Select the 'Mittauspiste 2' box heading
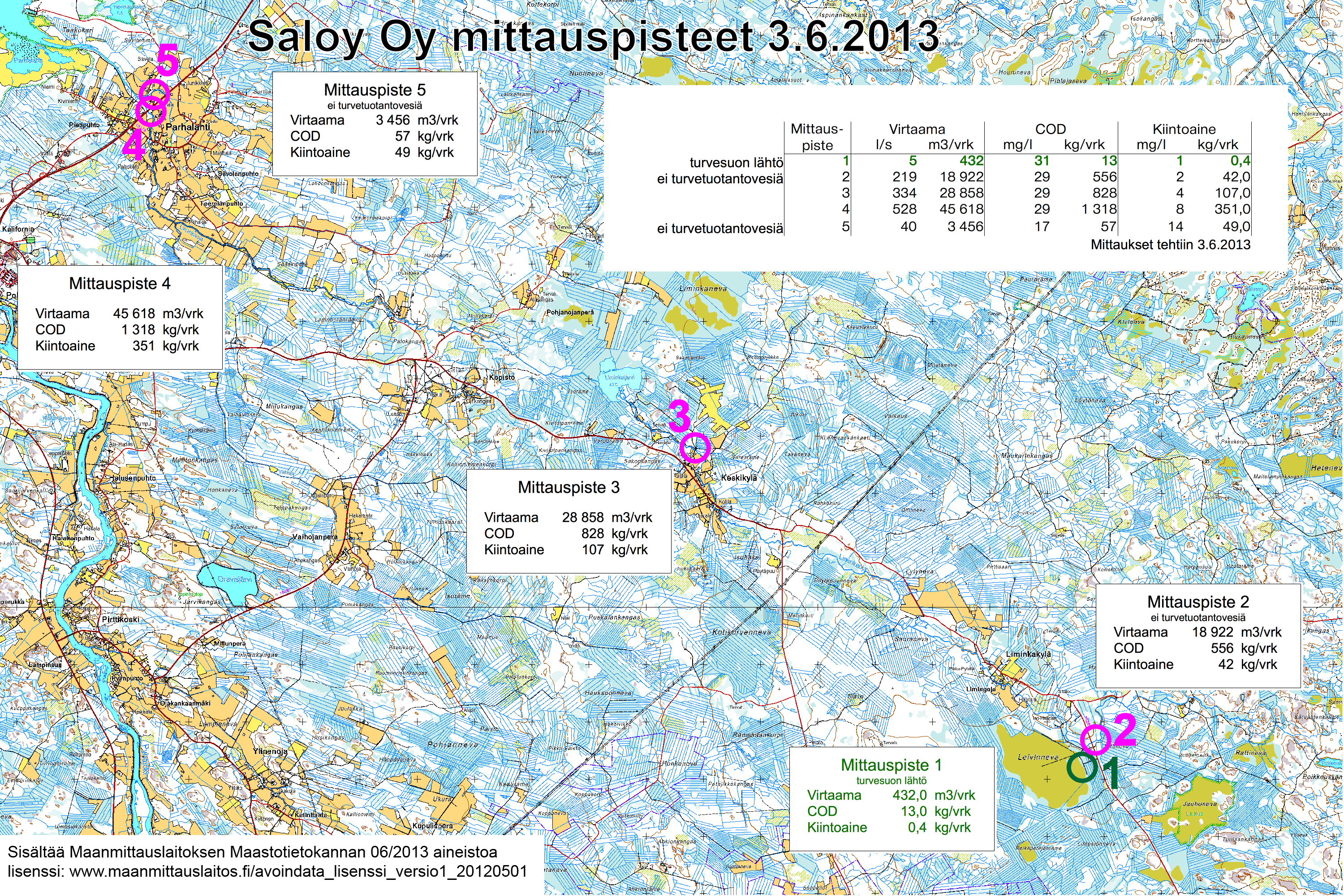Screen dimensions: 1344x896 click(1198, 601)
